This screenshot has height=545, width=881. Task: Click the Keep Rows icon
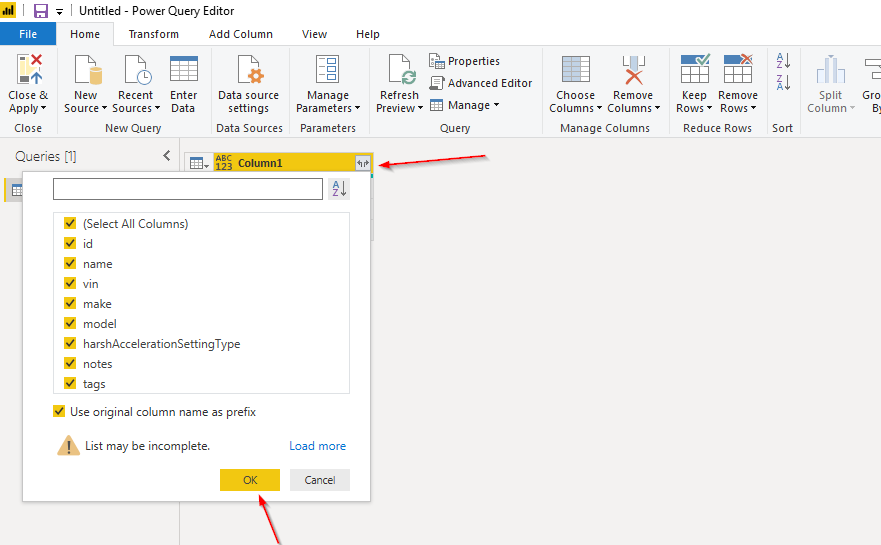click(695, 69)
